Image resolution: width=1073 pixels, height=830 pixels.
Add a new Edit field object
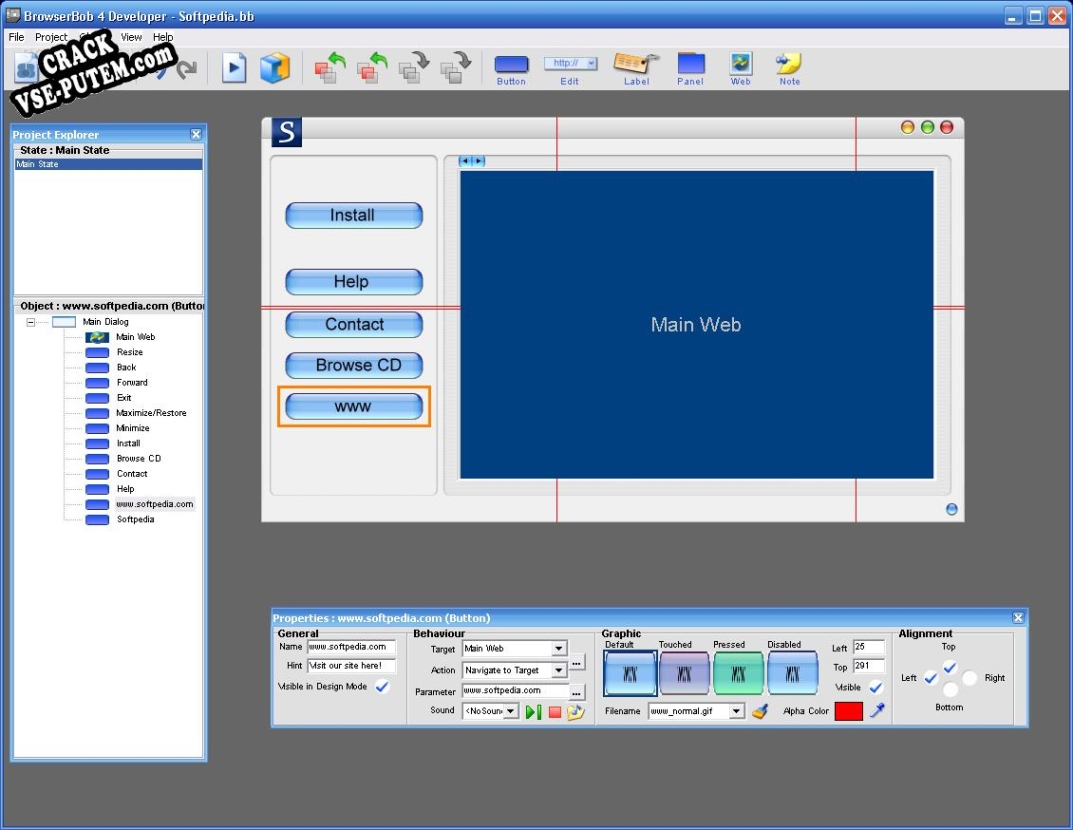pyautogui.click(x=570, y=70)
